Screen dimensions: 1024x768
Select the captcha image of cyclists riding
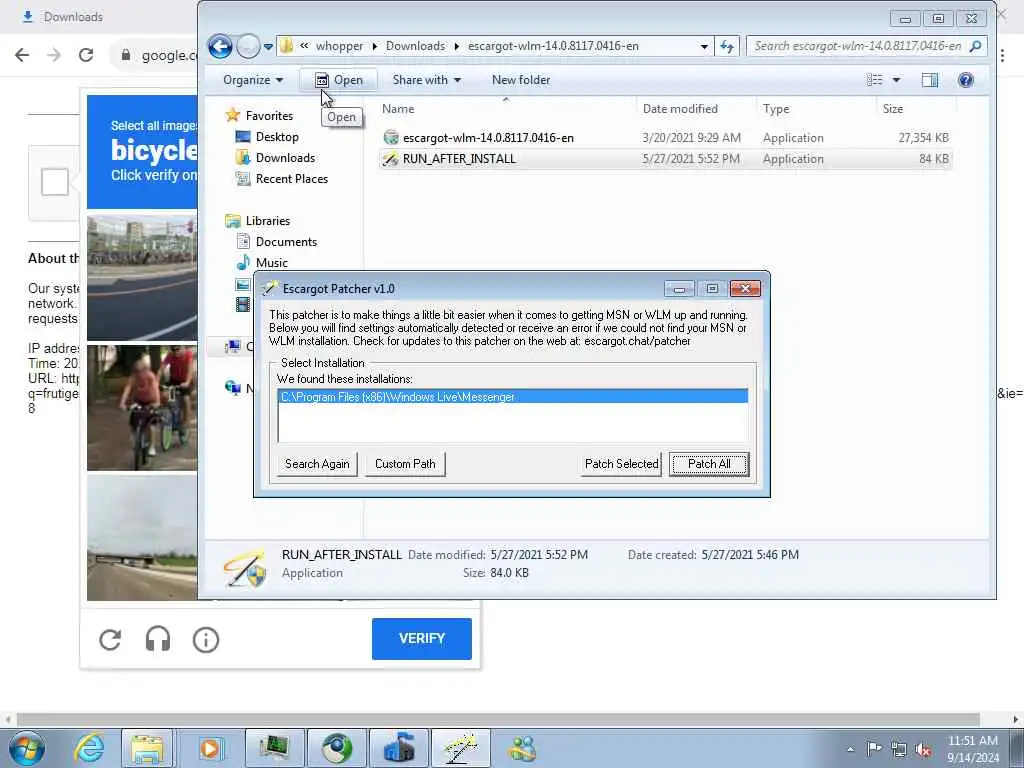pos(142,408)
